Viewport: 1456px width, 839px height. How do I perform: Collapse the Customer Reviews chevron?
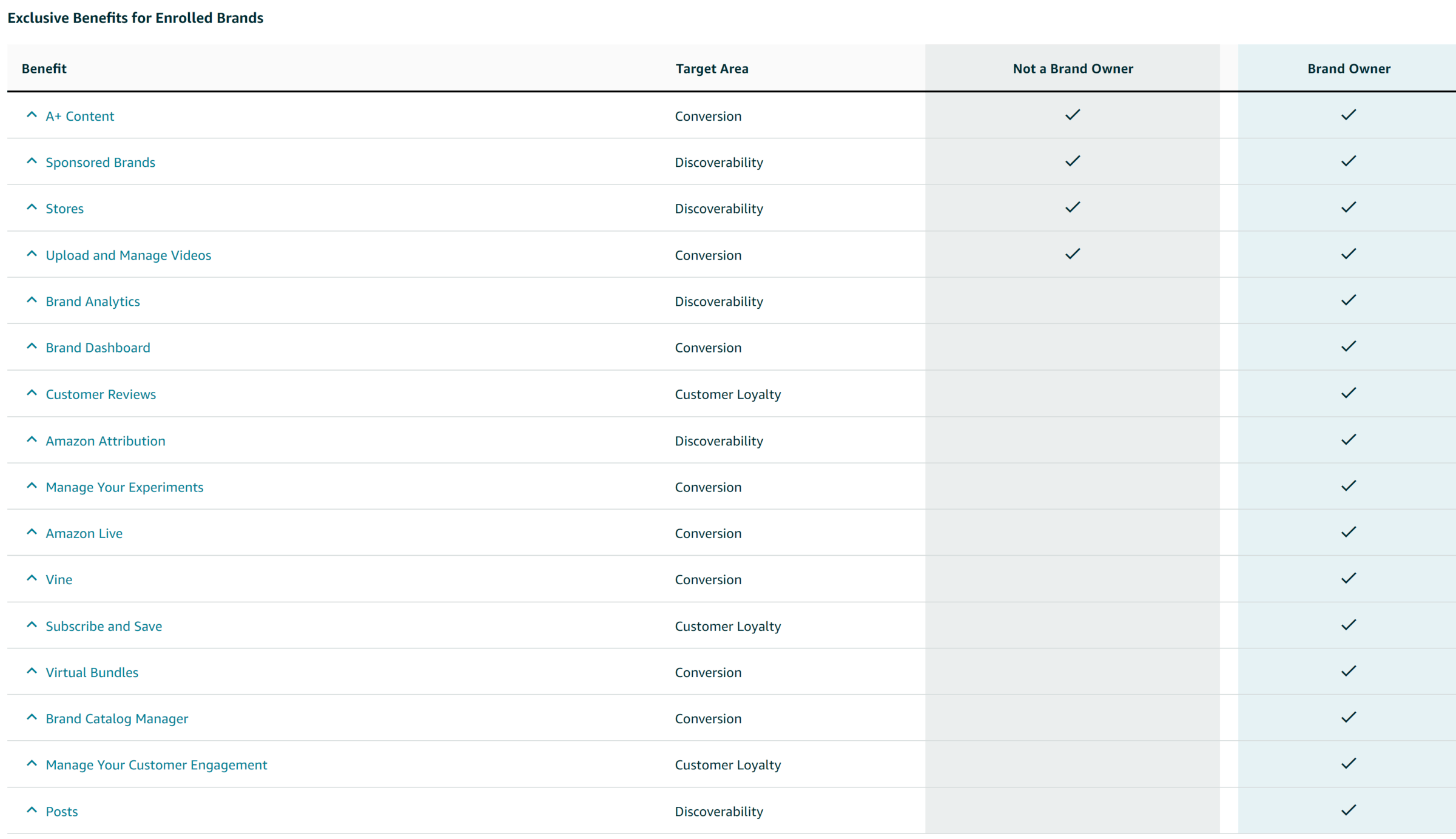tap(32, 393)
